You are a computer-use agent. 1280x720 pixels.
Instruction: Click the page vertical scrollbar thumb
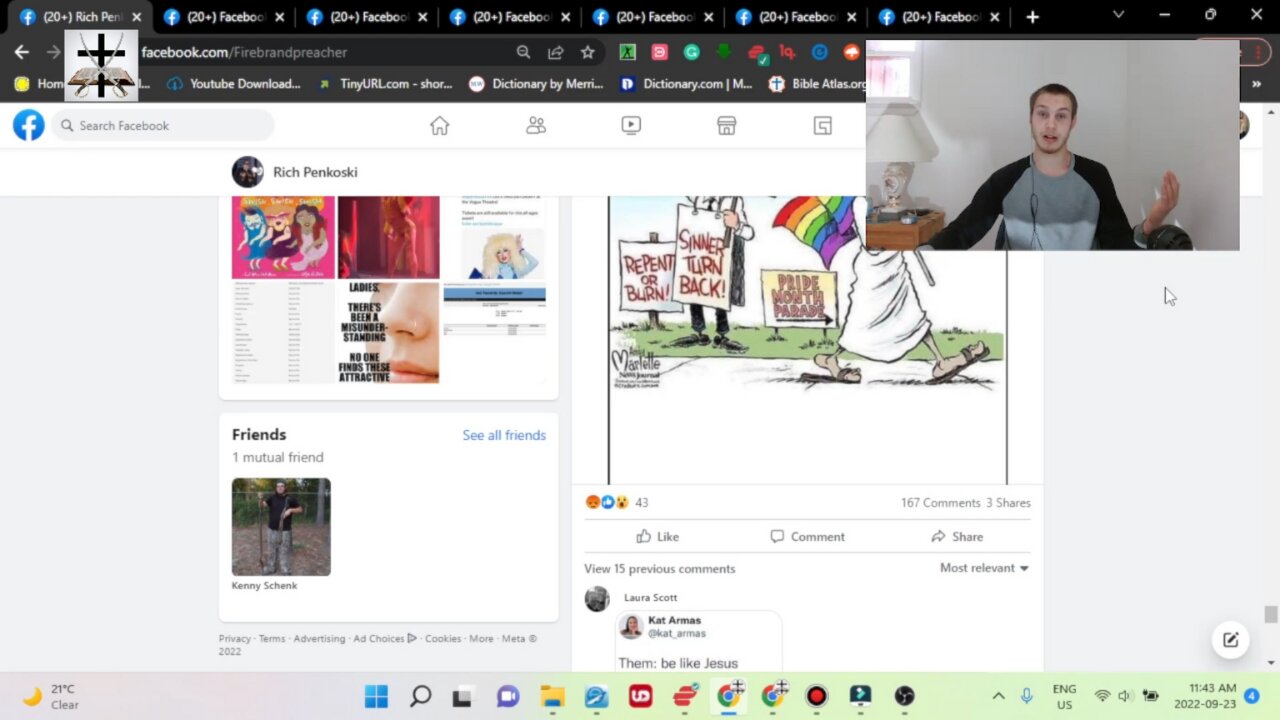coord(1271,614)
